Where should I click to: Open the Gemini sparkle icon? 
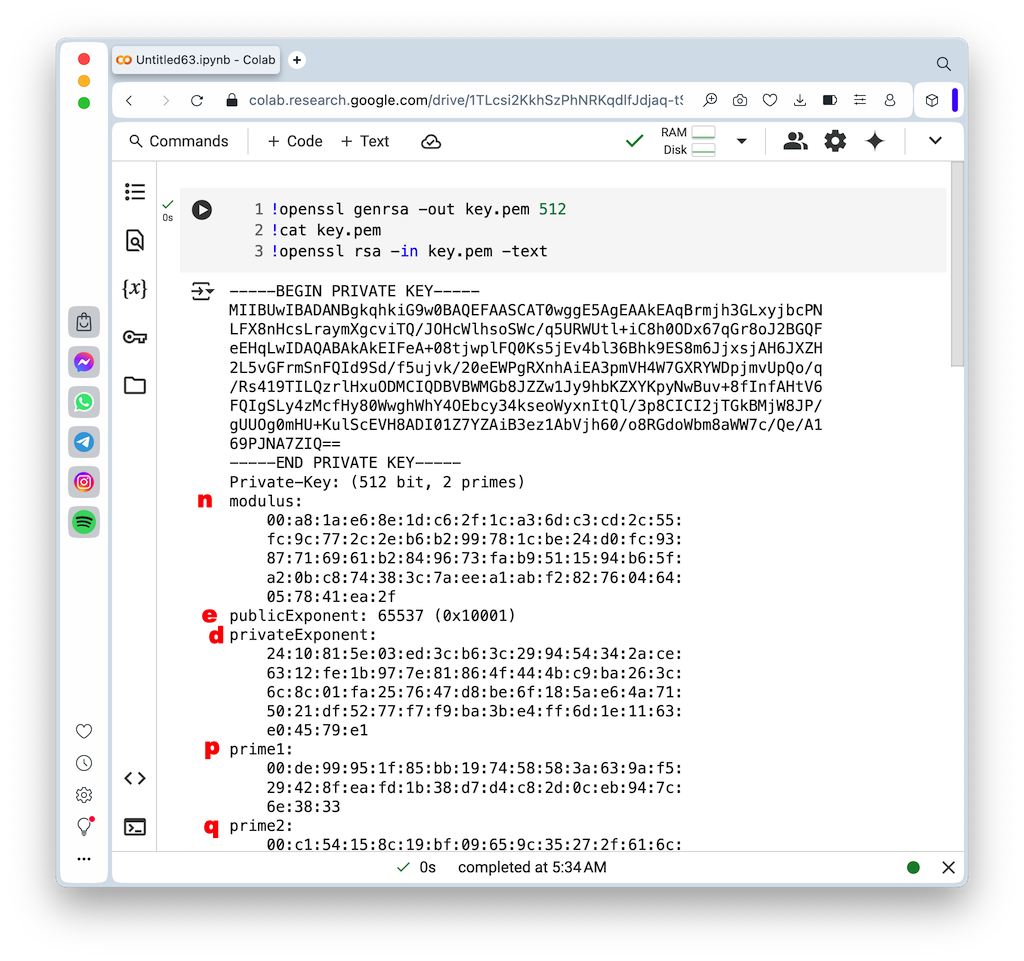tap(875, 141)
